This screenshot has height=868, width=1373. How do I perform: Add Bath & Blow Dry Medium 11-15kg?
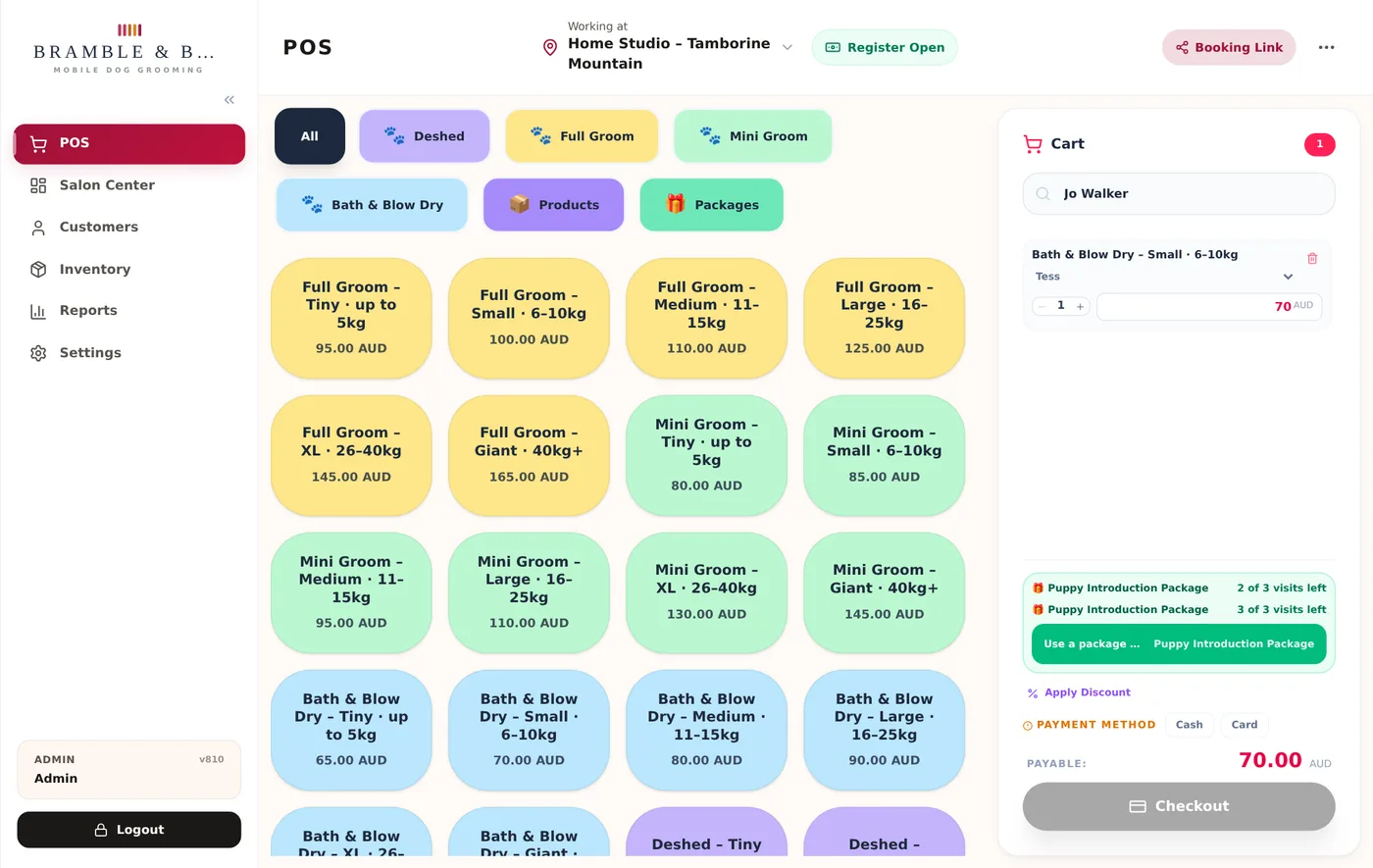[706, 730]
